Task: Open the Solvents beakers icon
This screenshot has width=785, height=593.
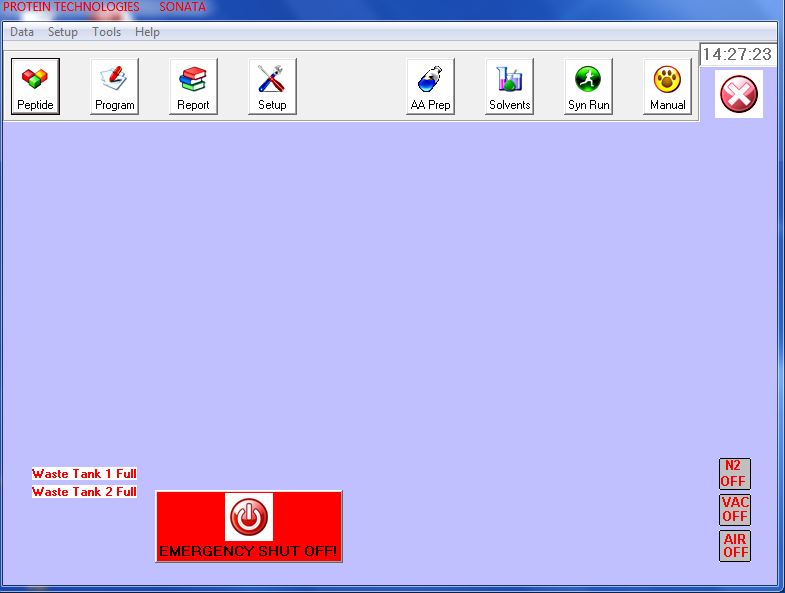Action: click(x=510, y=86)
